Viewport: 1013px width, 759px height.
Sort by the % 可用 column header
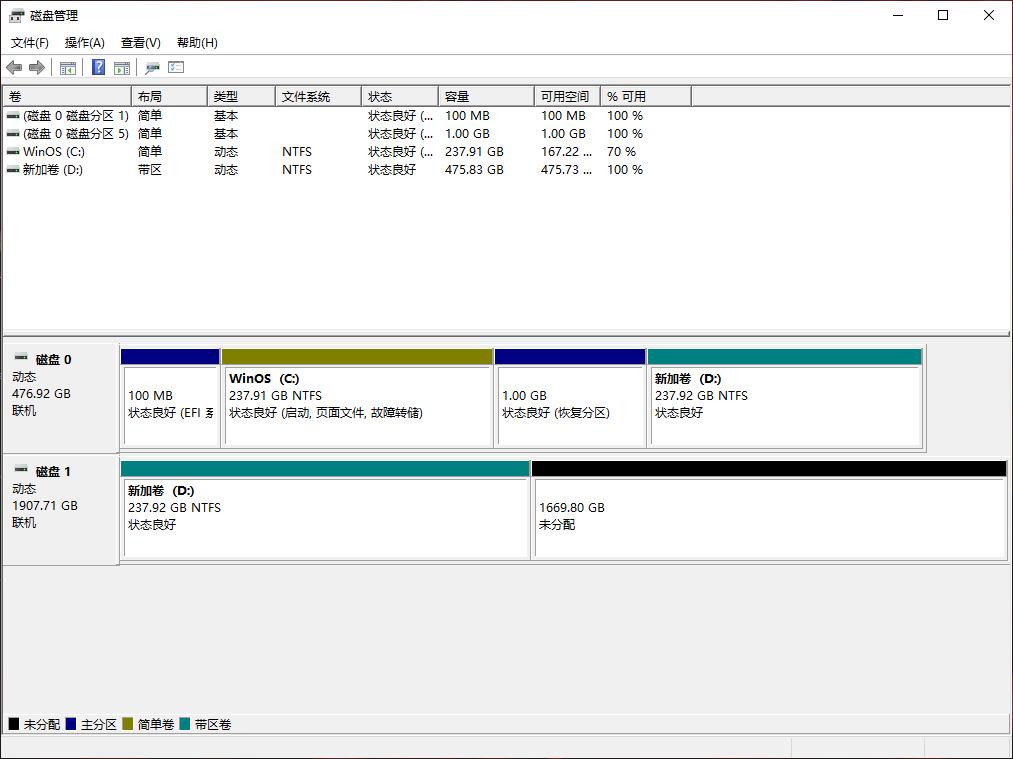click(646, 96)
